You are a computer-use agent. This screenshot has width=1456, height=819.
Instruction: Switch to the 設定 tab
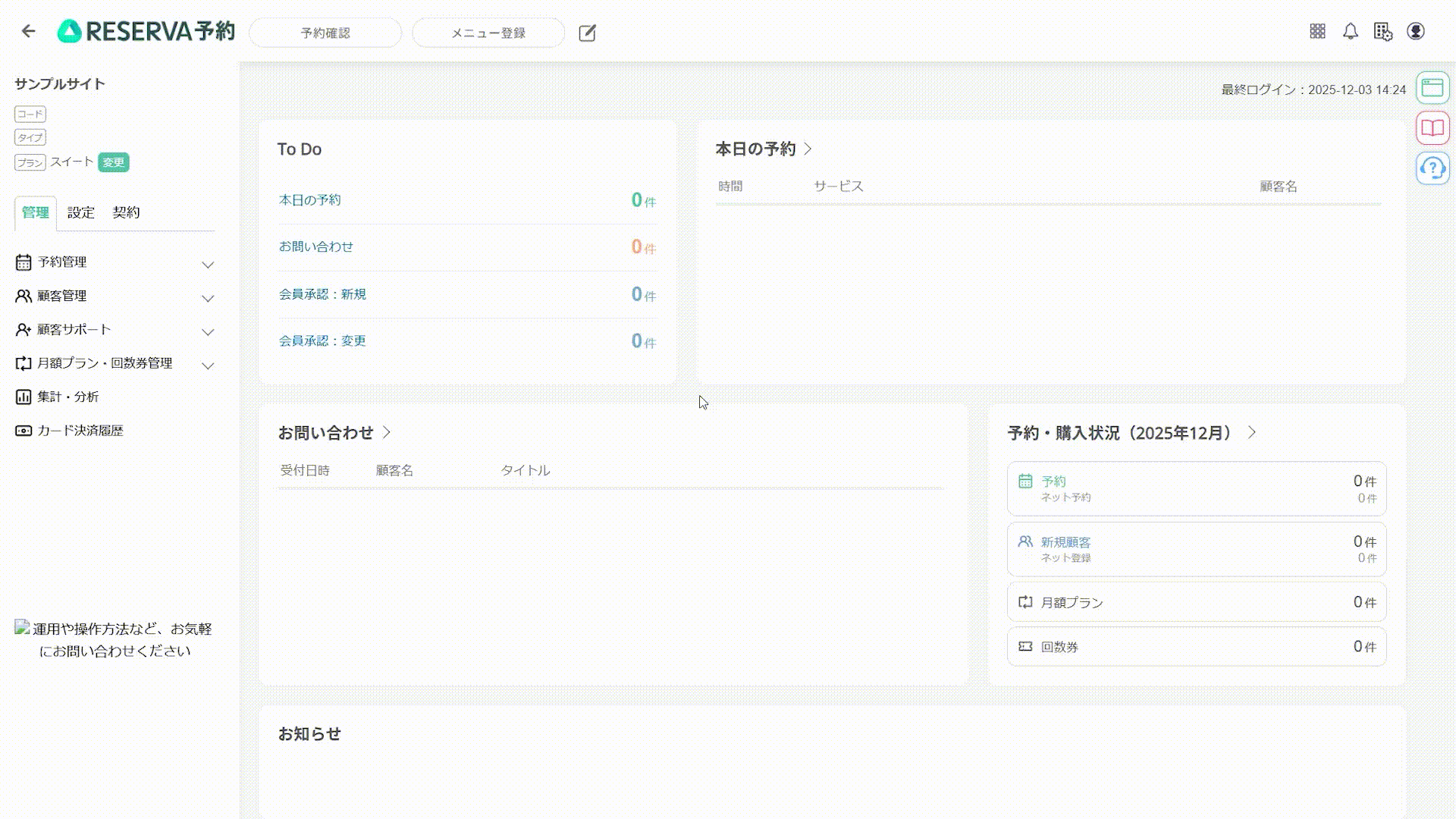[80, 213]
